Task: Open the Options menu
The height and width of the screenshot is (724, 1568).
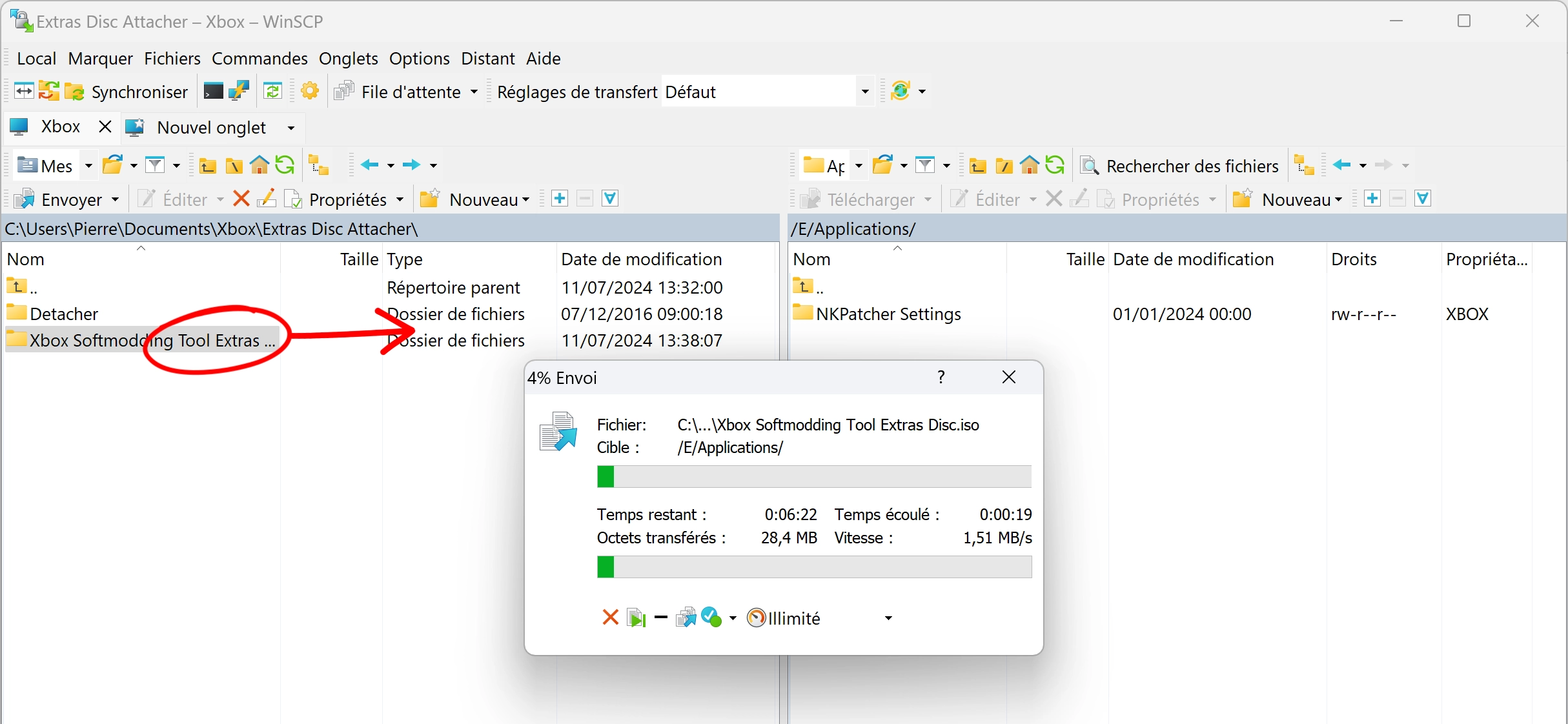Action: coord(420,58)
